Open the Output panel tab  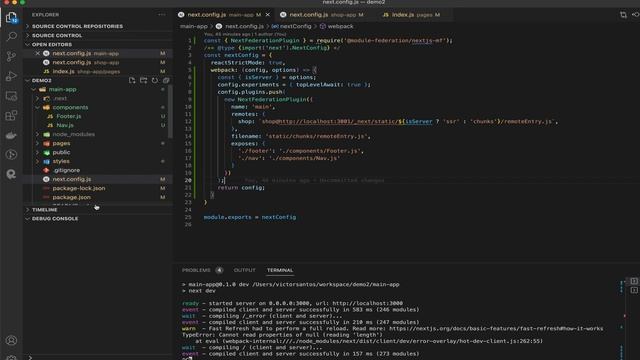point(244,270)
